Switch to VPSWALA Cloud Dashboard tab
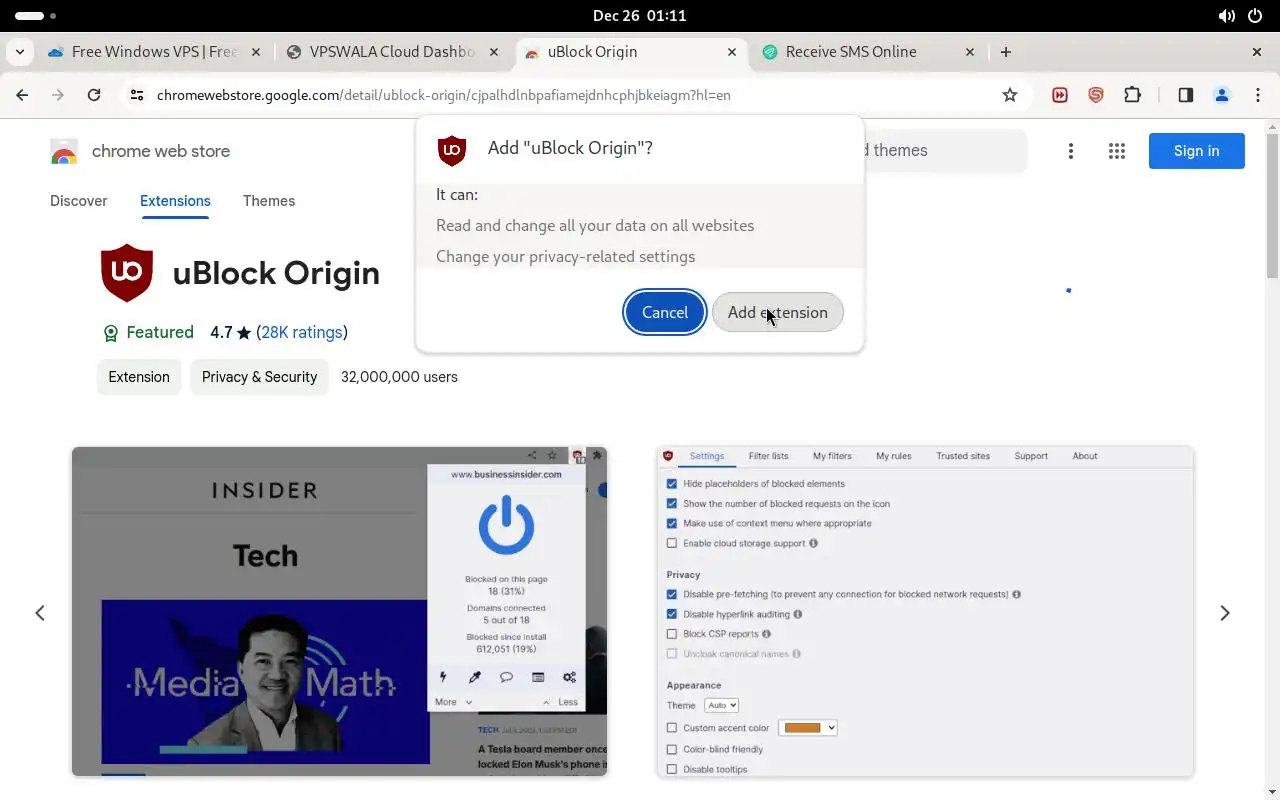The height and width of the screenshot is (800, 1280). pyautogui.click(x=392, y=52)
